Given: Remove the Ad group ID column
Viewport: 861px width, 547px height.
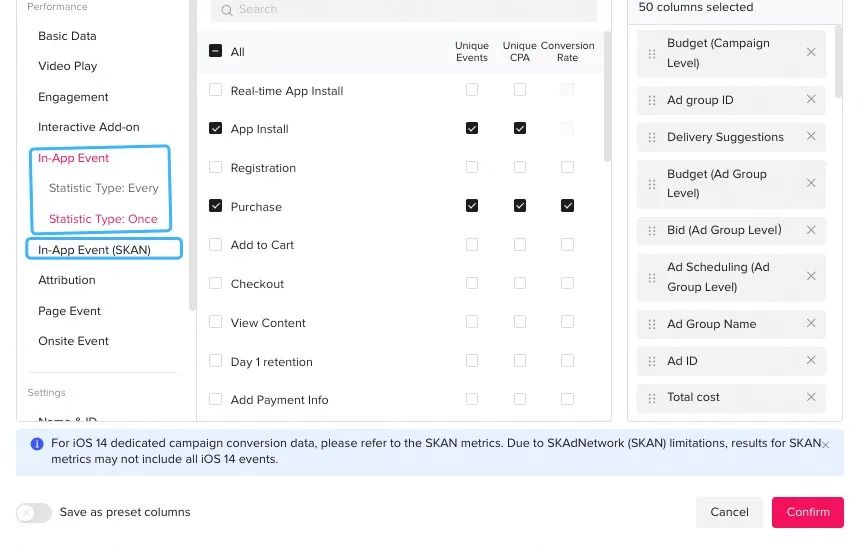Looking at the screenshot, I should [811, 100].
